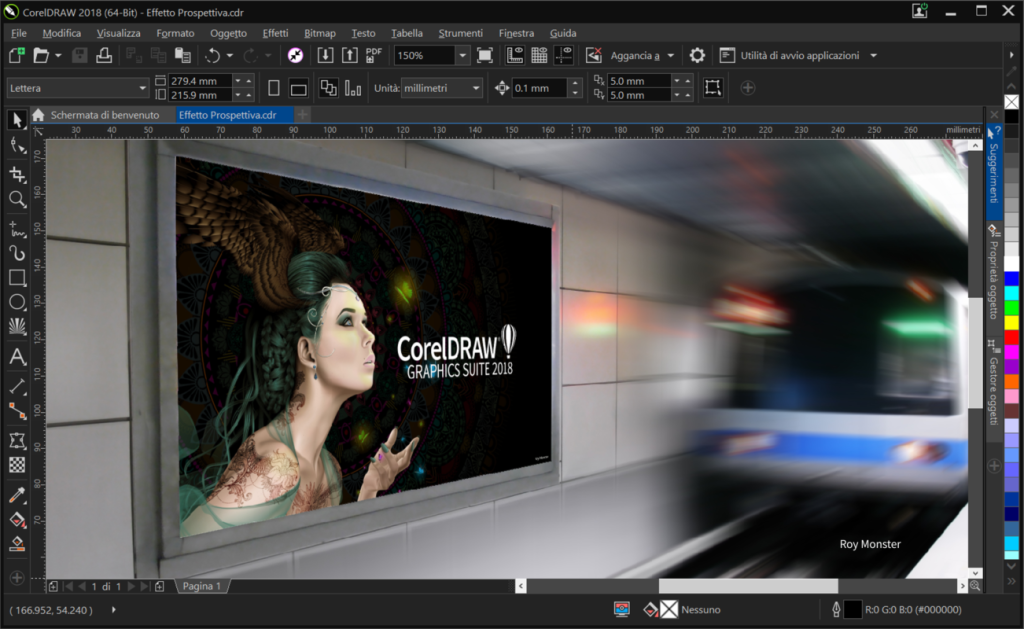Open the Bitmap menu
The image size is (1024, 629).
(319, 33)
